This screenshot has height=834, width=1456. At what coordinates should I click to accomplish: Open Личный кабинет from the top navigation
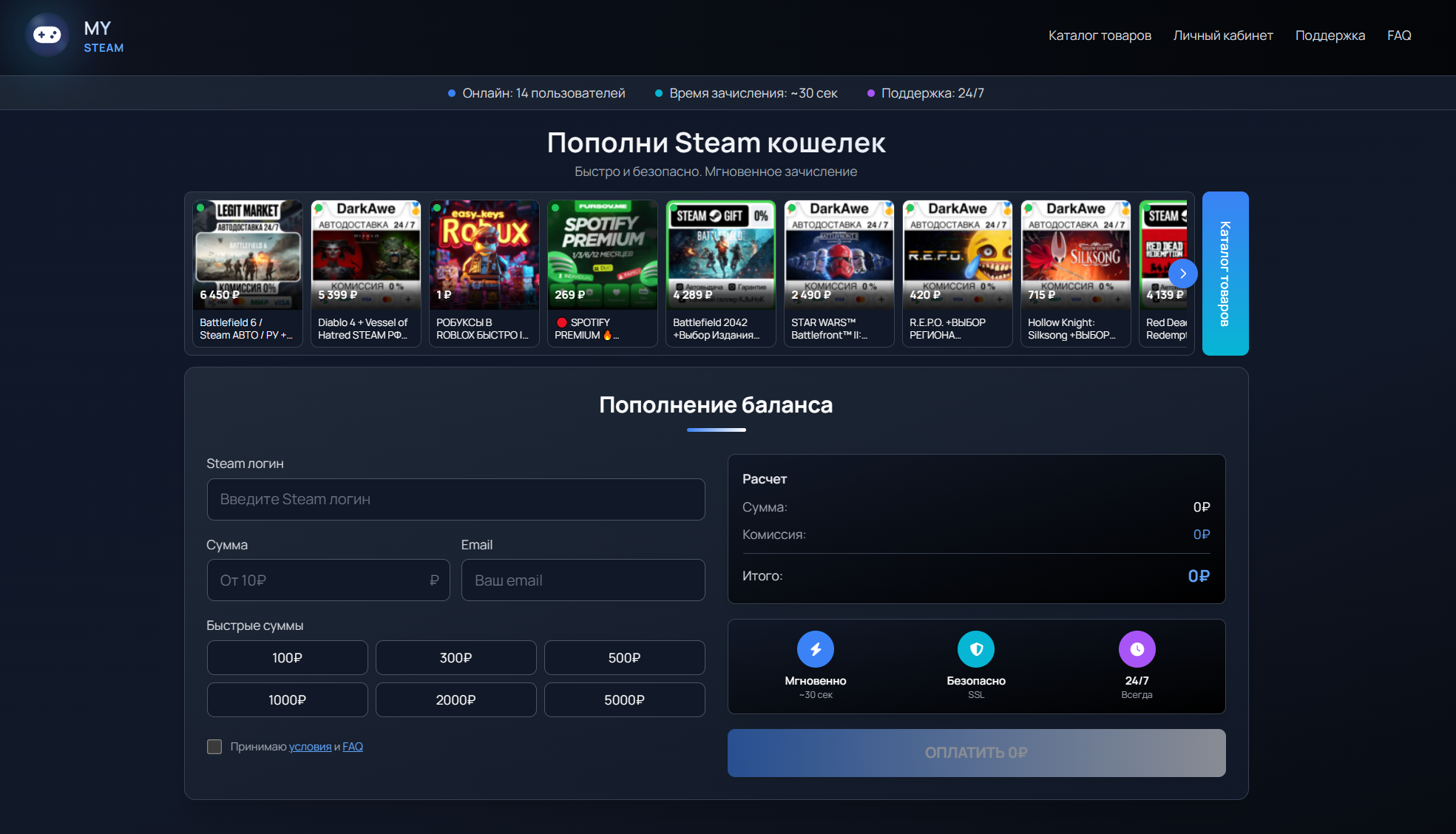(1222, 35)
